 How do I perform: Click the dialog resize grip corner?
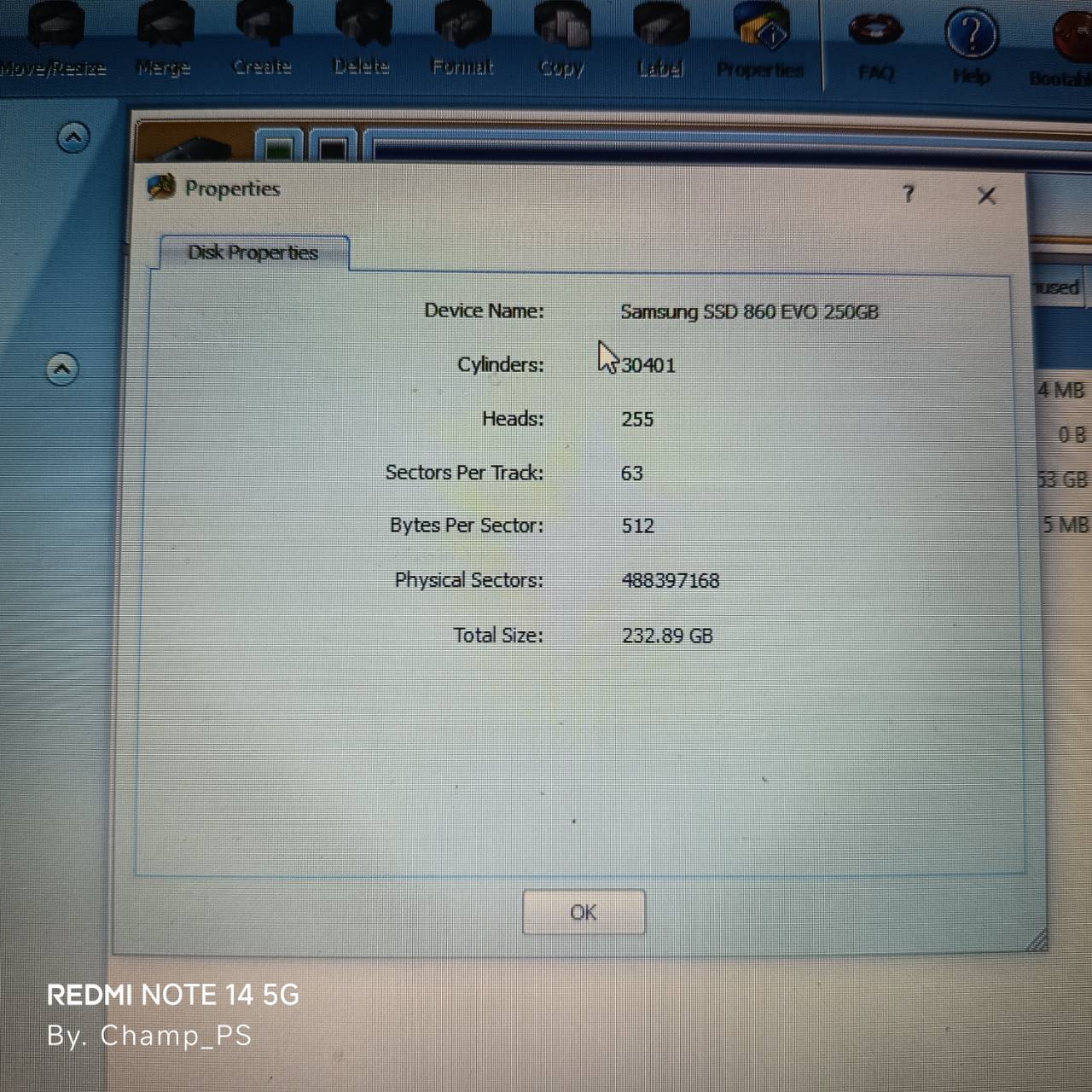click(x=1037, y=939)
